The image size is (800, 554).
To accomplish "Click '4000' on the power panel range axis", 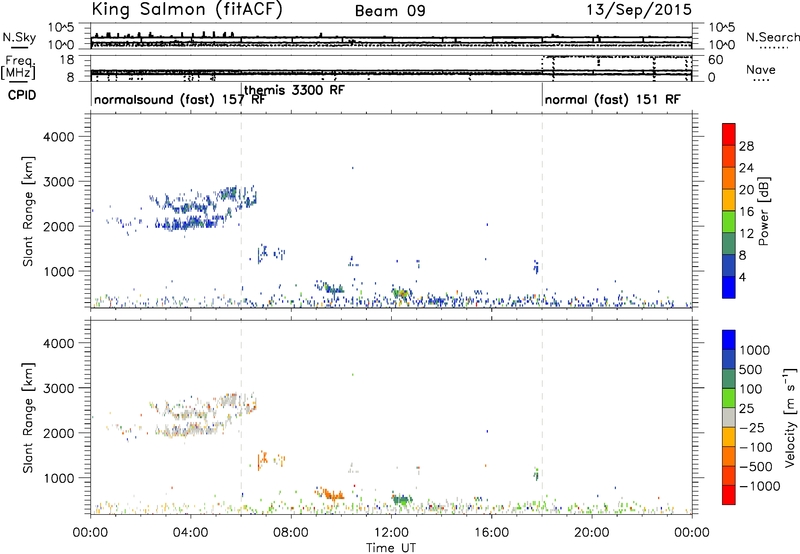I will [x=59, y=137].
